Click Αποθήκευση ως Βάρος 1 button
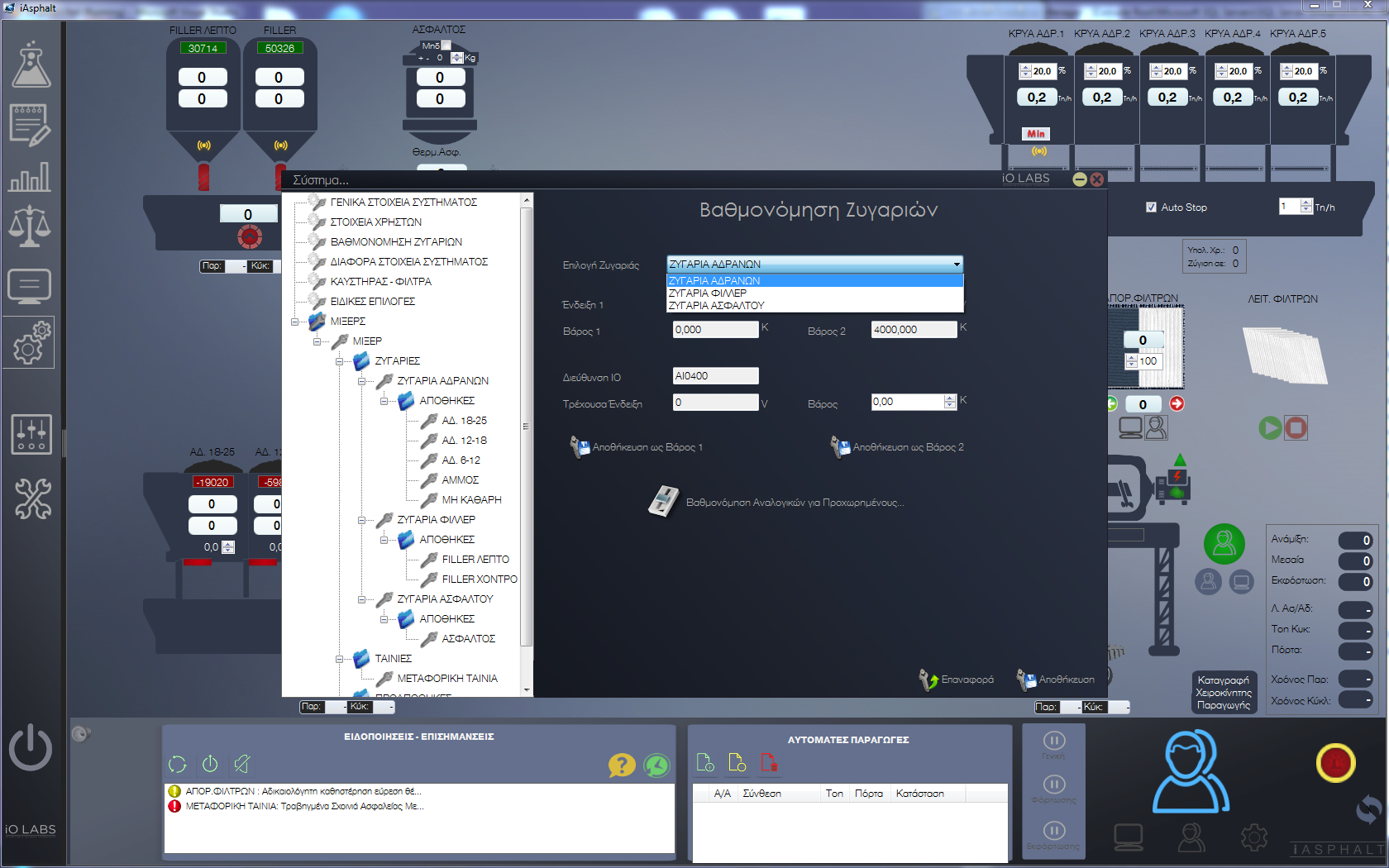Viewport: 1389px width, 868px height. point(637,447)
